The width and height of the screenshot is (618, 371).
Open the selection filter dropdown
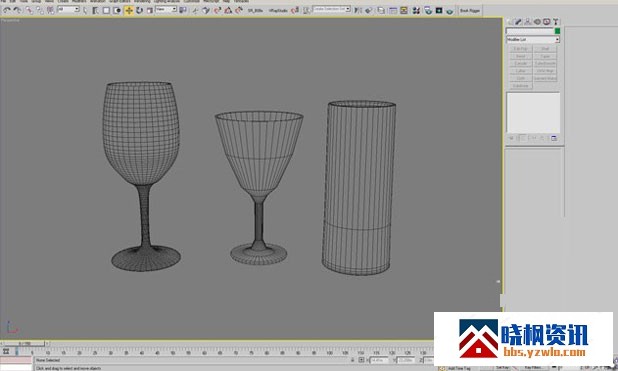pyautogui.click(x=69, y=9)
